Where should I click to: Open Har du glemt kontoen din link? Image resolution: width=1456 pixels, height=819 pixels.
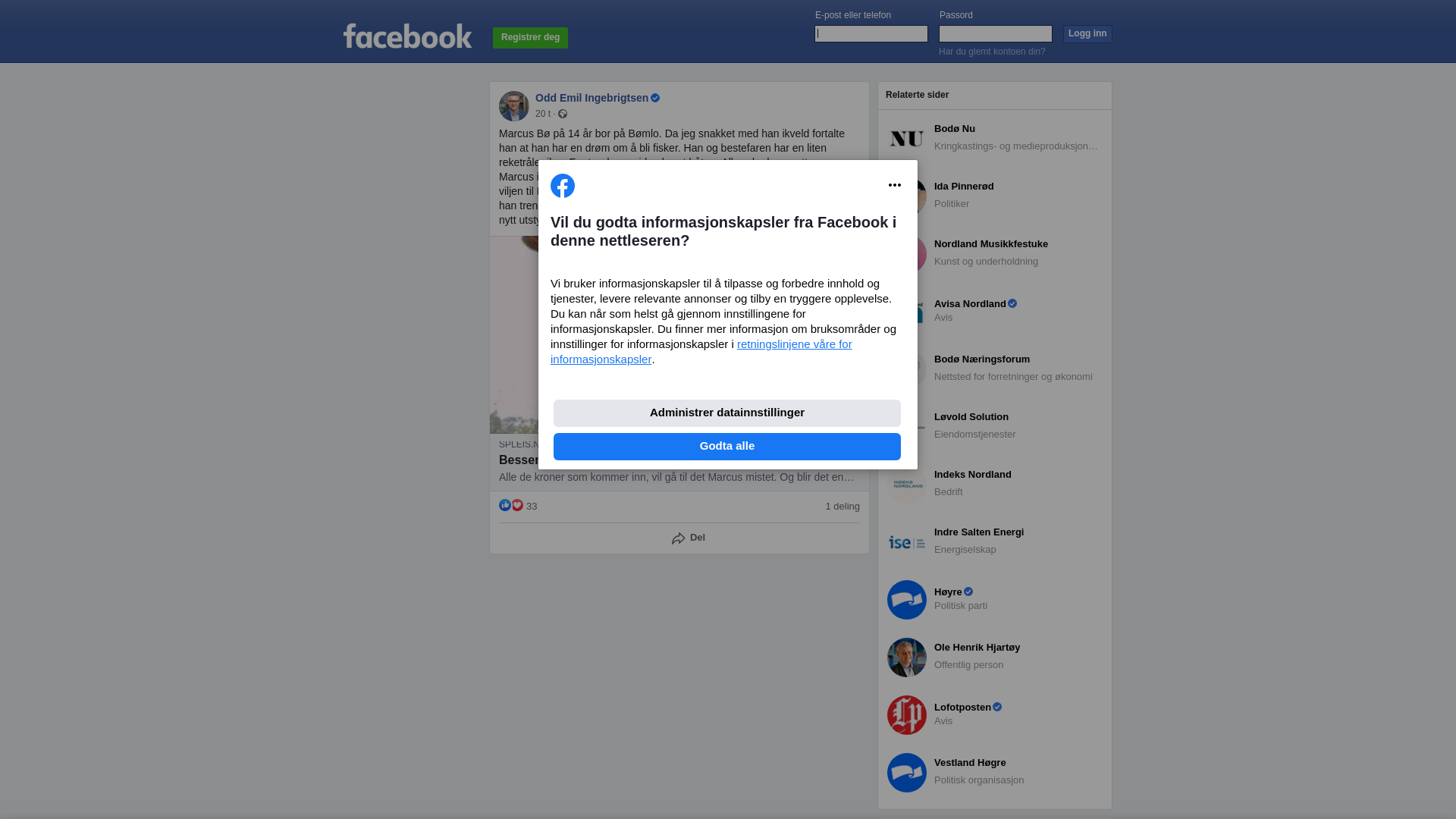click(x=992, y=52)
